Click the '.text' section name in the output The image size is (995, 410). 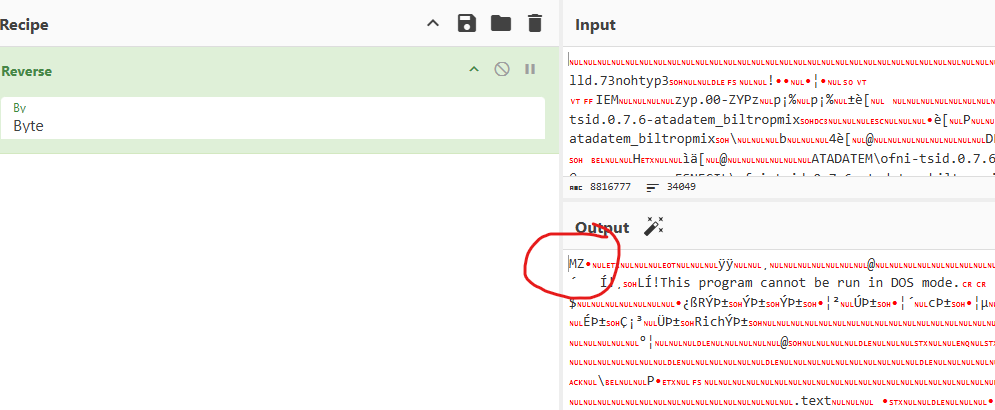click(812, 400)
